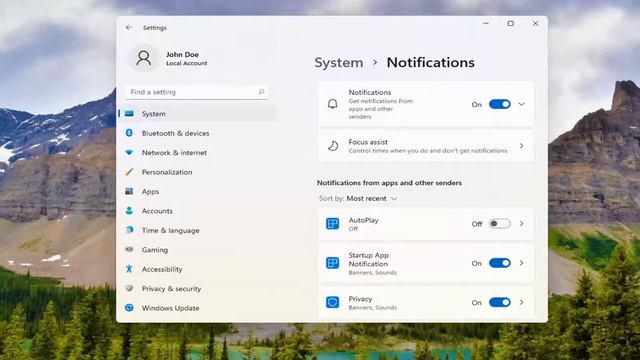Open Focus assist via its chevron
640x360 pixels.
pyautogui.click(x=521, y=146)
